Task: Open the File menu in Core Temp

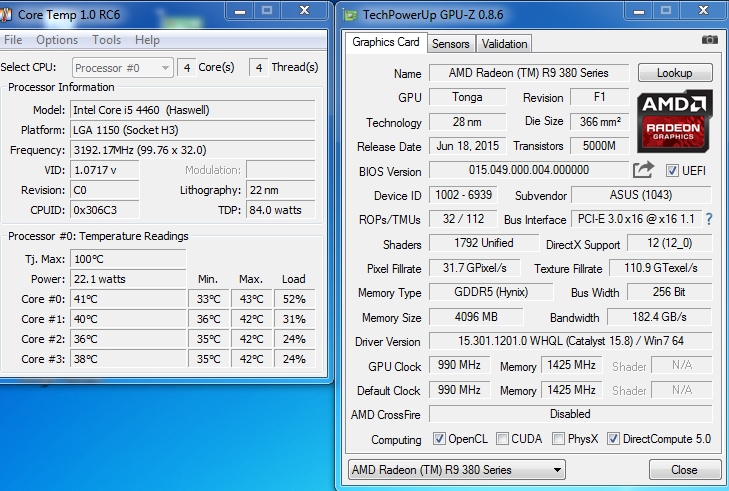Action: point(13,40)
